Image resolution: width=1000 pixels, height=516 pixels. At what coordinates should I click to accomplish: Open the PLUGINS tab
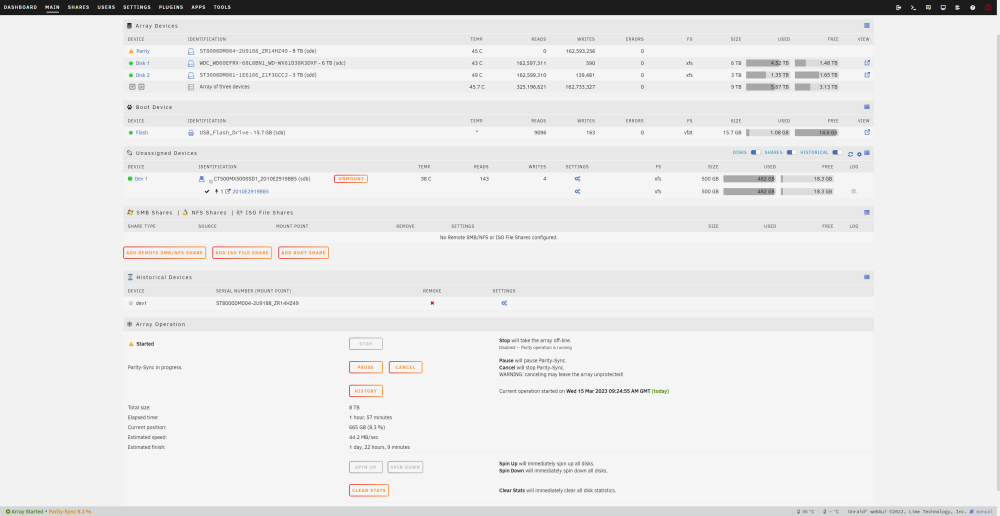coord(171,8)
